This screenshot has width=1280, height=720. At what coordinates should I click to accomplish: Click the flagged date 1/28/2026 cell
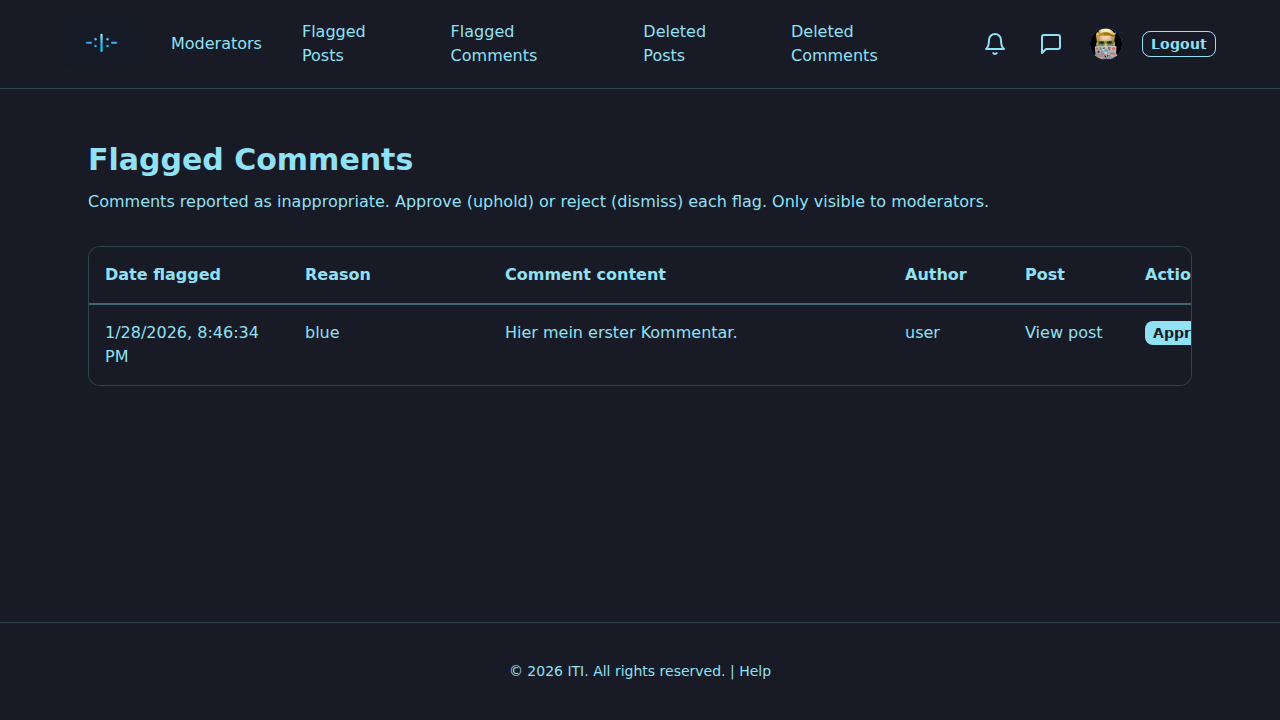[x=182, y=344]
